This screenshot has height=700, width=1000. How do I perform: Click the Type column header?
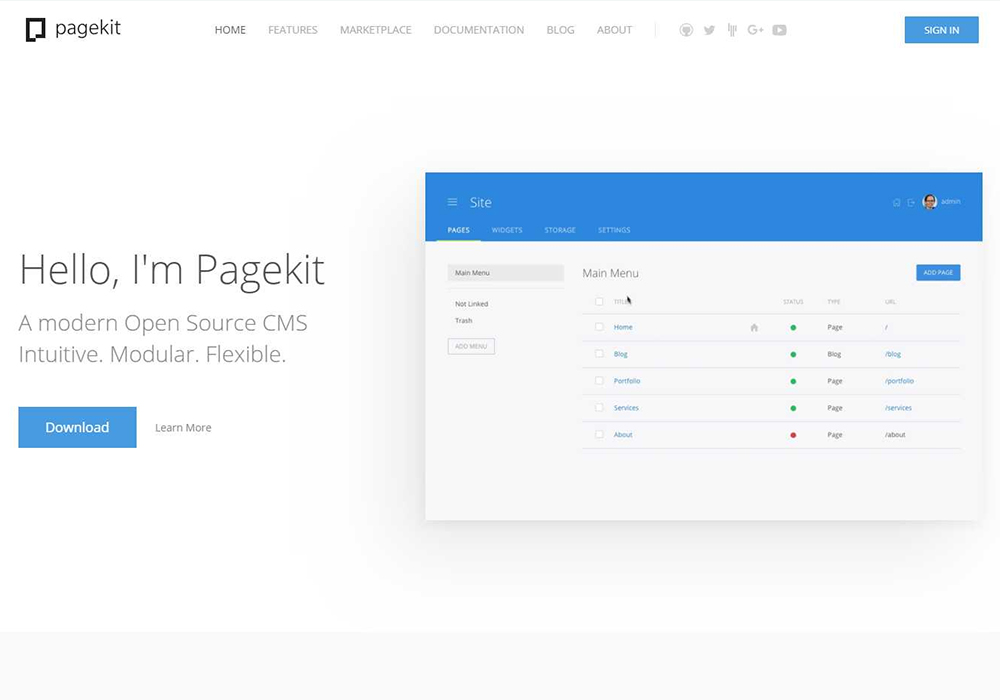[x=834, y=302]
